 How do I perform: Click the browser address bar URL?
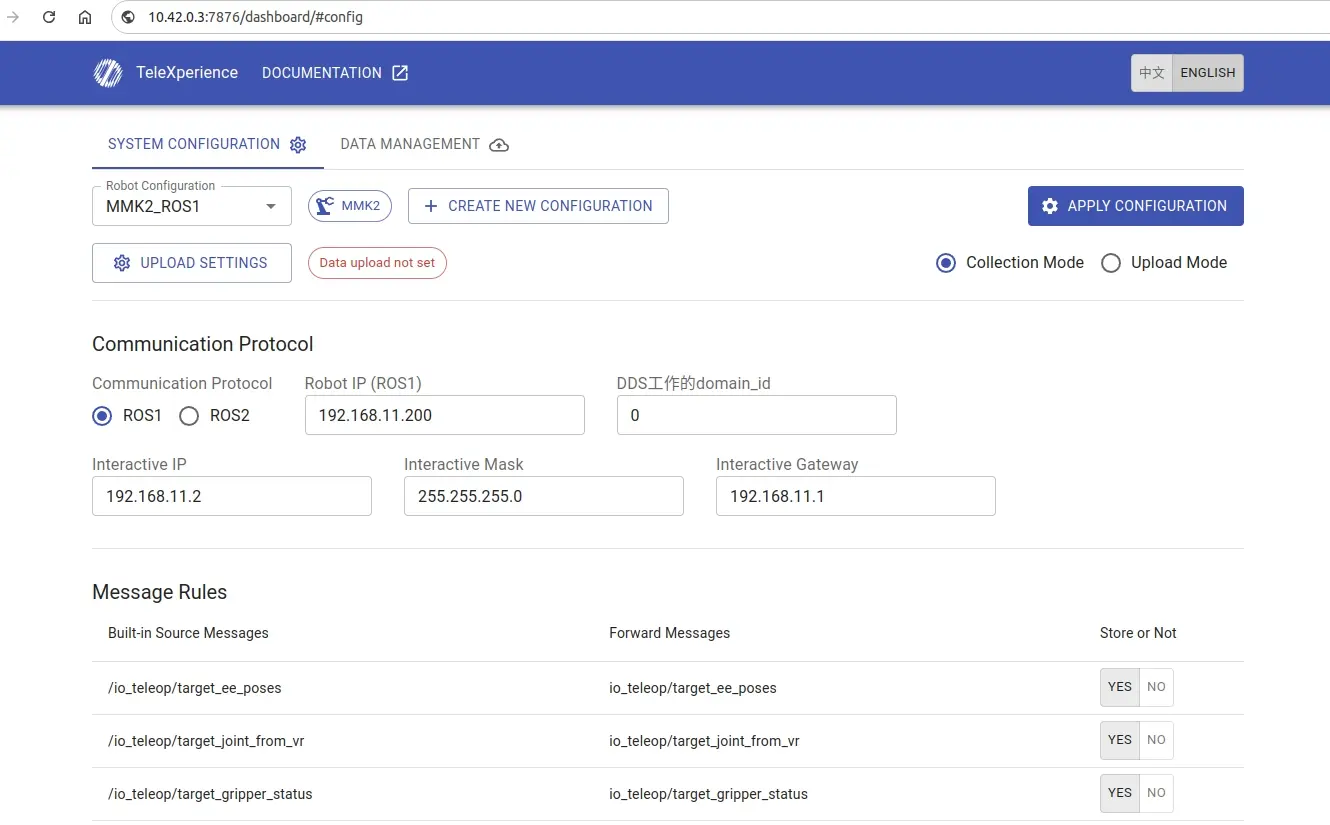(x=255, y=17)
